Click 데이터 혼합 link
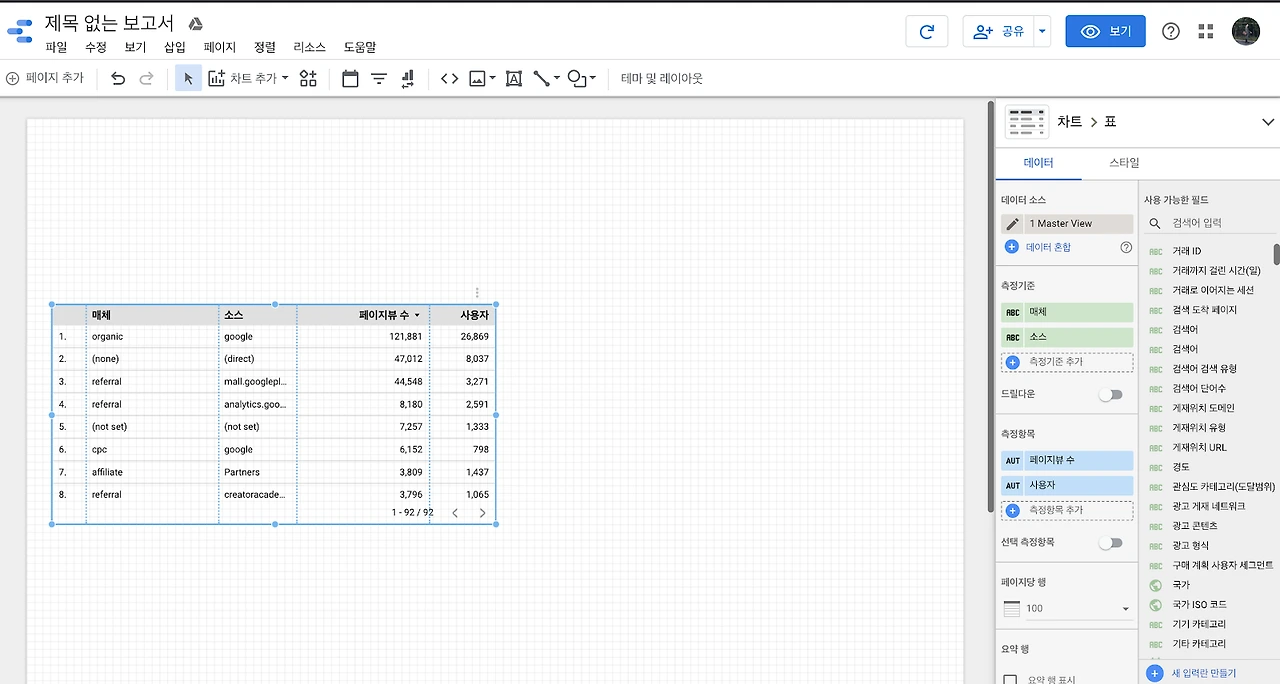Screen dimensions: 1280x684 tap(1048, 247)
